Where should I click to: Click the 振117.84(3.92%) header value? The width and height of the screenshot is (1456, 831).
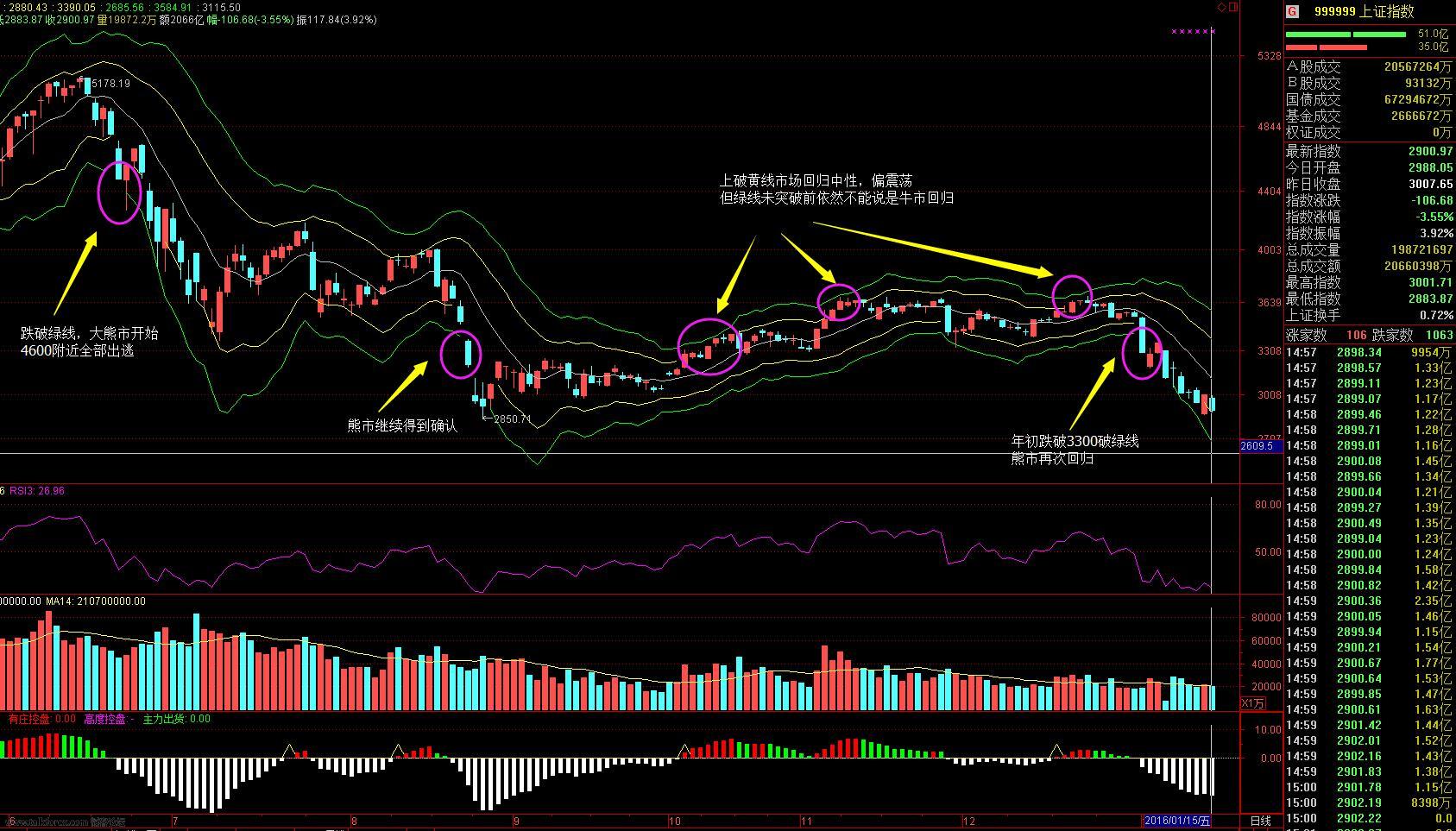click(x=337, y=20)
